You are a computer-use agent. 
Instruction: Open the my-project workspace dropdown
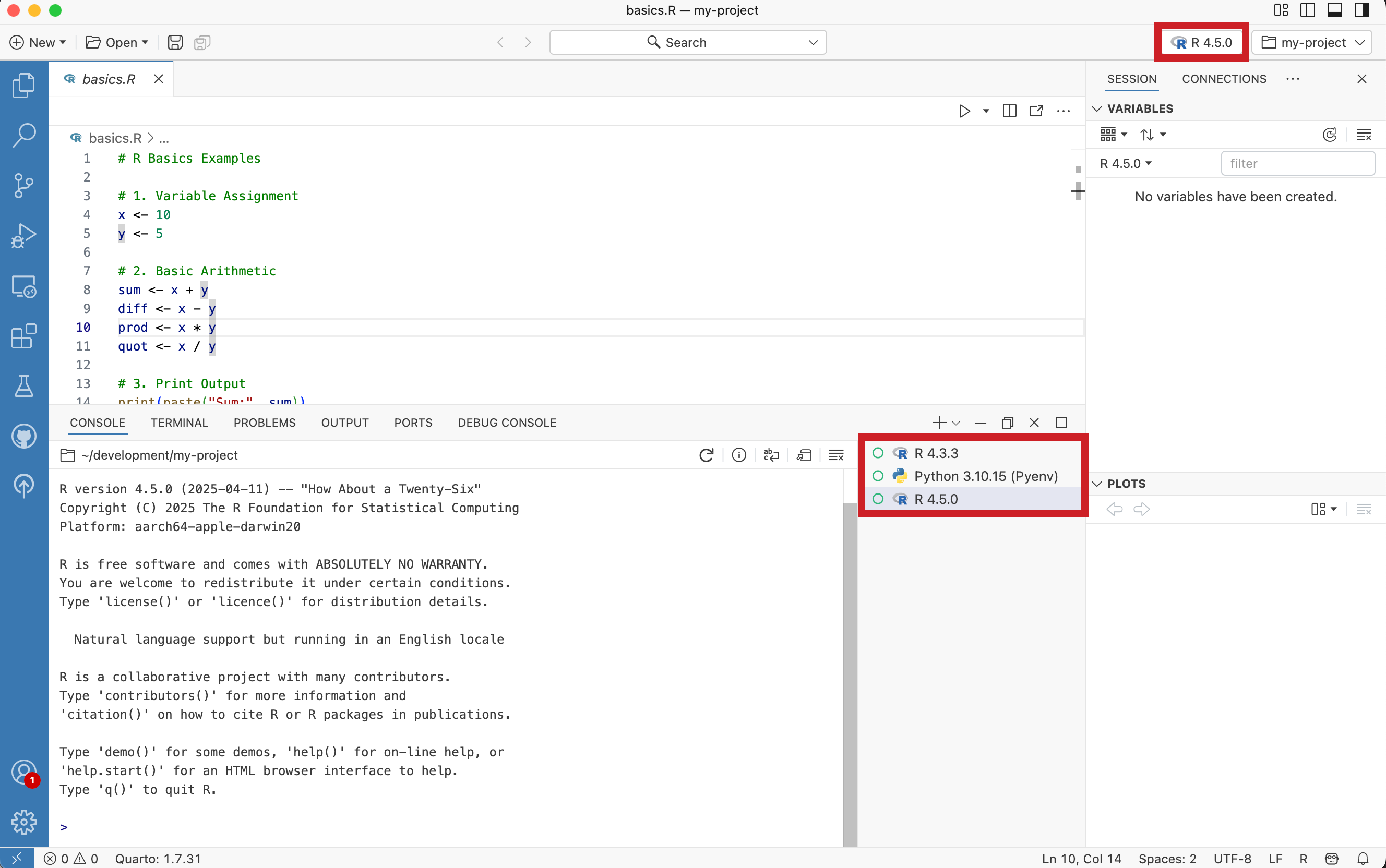pyautogui.click(x=1311, y=42)
